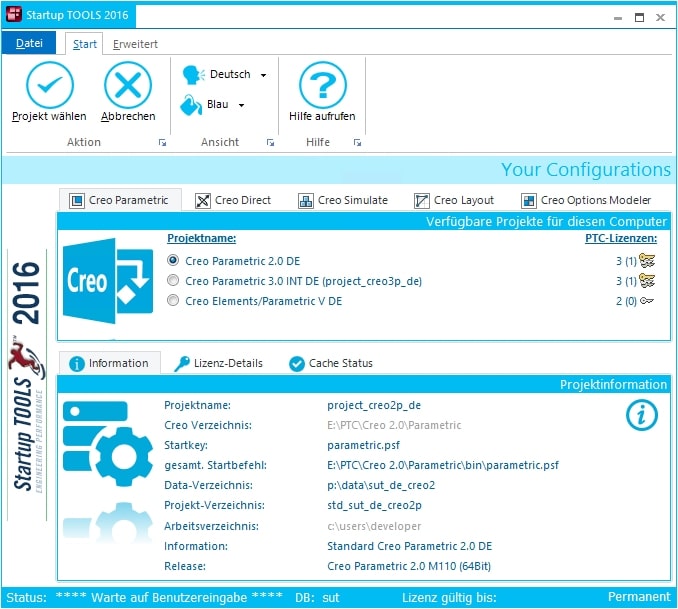This screenshot has width=678, height=609.
Task: Click the single key icon for Creo Elements/Parametric V DE
Action: [647, 301]
